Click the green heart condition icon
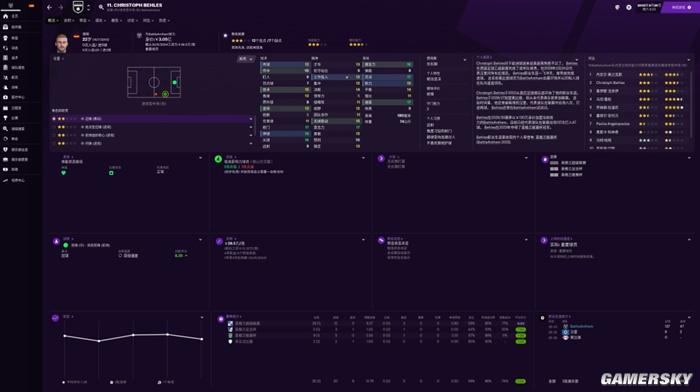 (63, 173)
